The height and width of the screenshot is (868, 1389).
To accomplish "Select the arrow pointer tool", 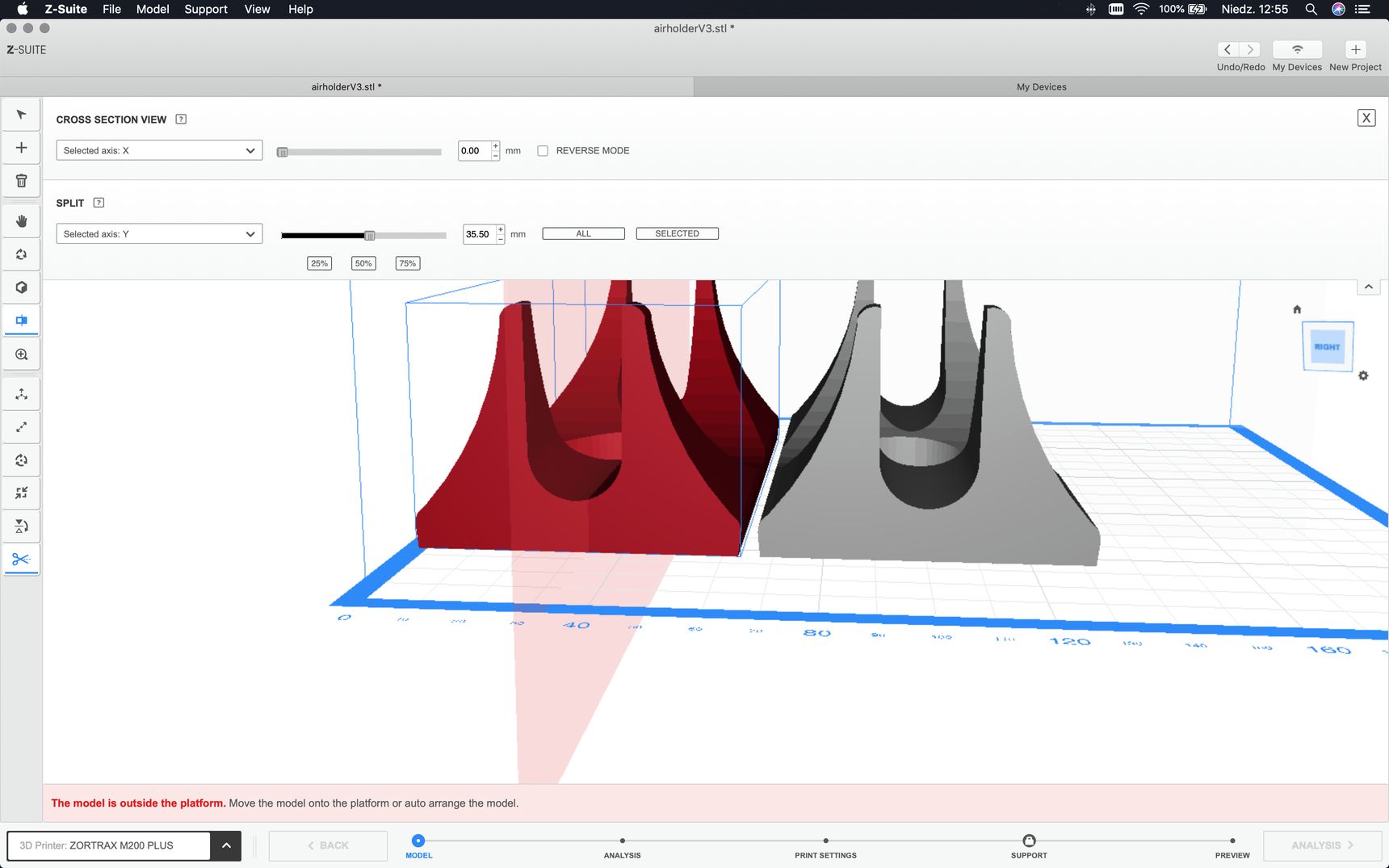I will [x=22, y=115].
